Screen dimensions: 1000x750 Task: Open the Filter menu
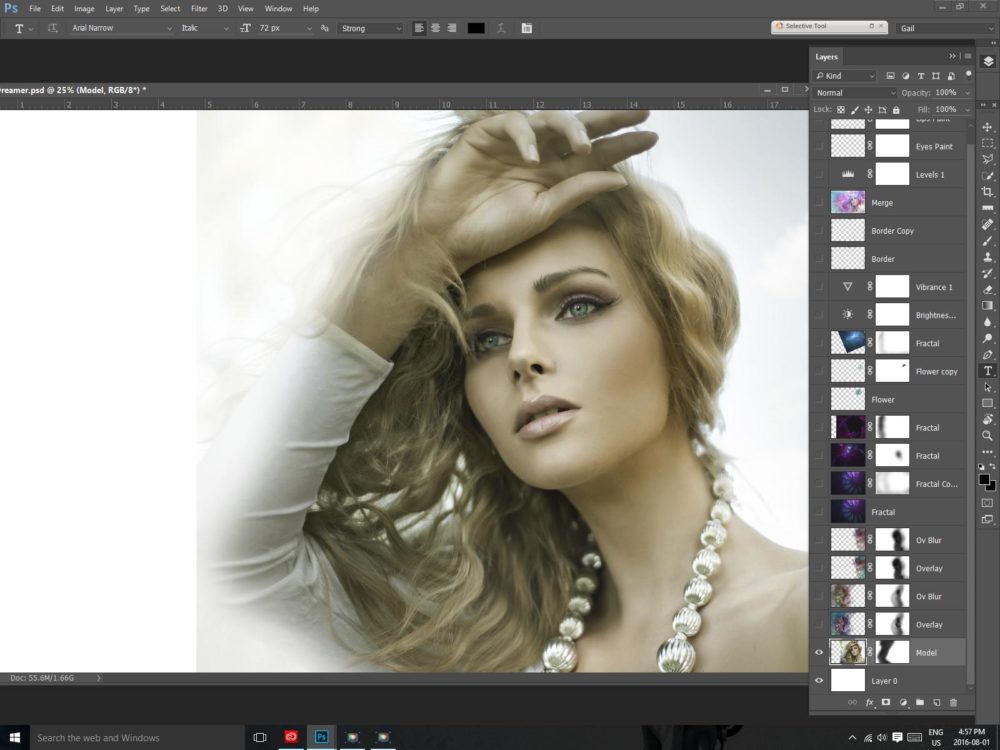click(199, 8)
